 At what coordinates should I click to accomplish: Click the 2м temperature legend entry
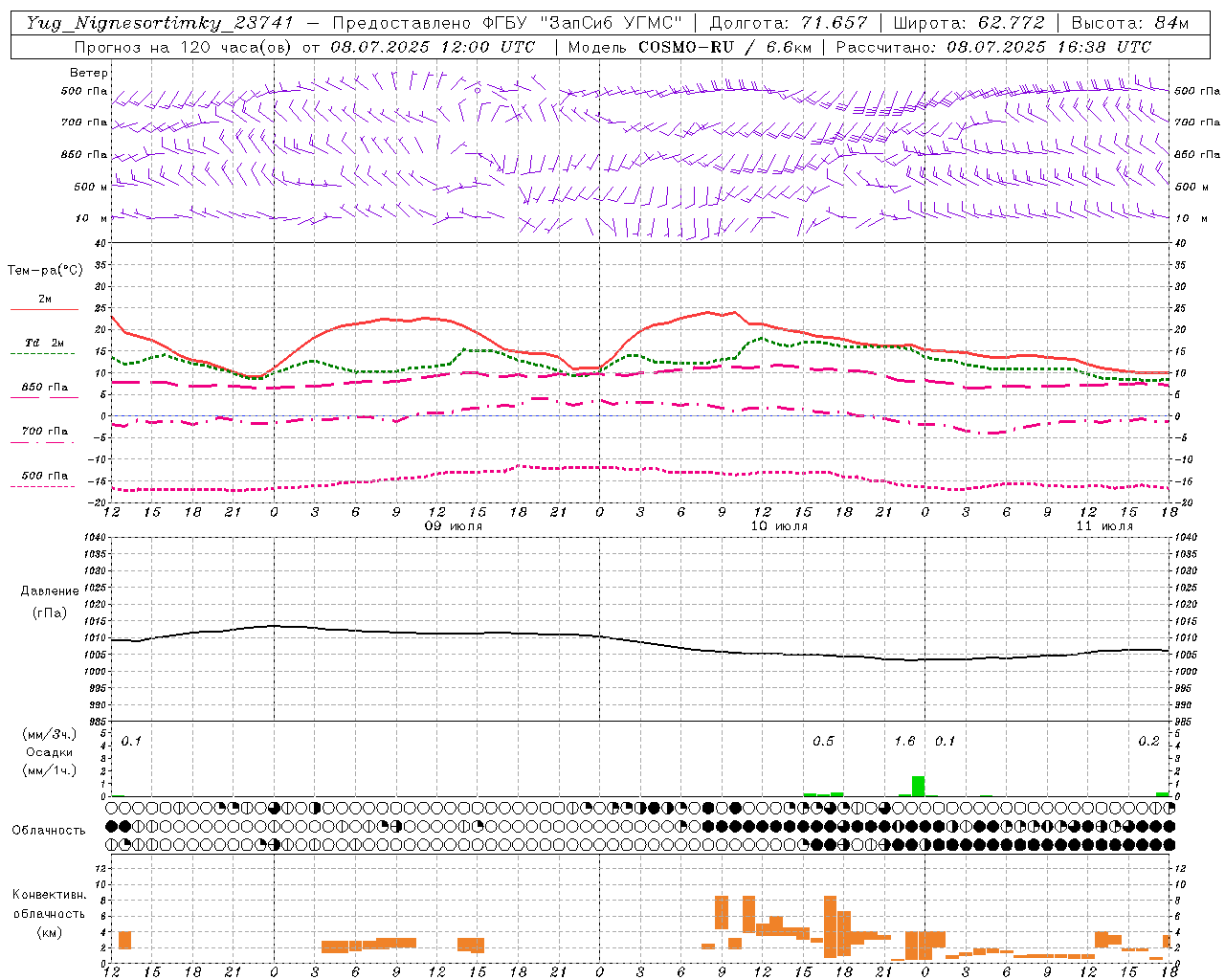pyautogui.click(x=45, y=299)
